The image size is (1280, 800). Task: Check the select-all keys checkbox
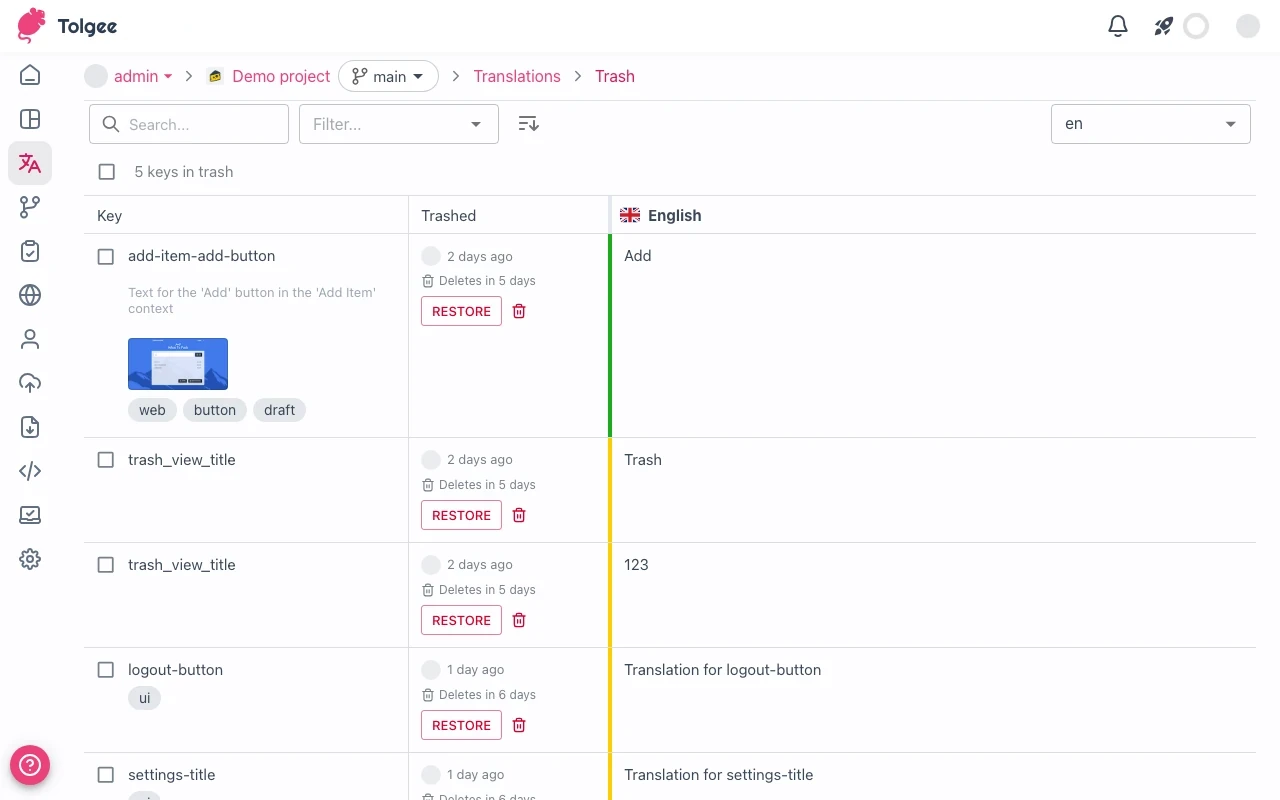tap(106, 171)
